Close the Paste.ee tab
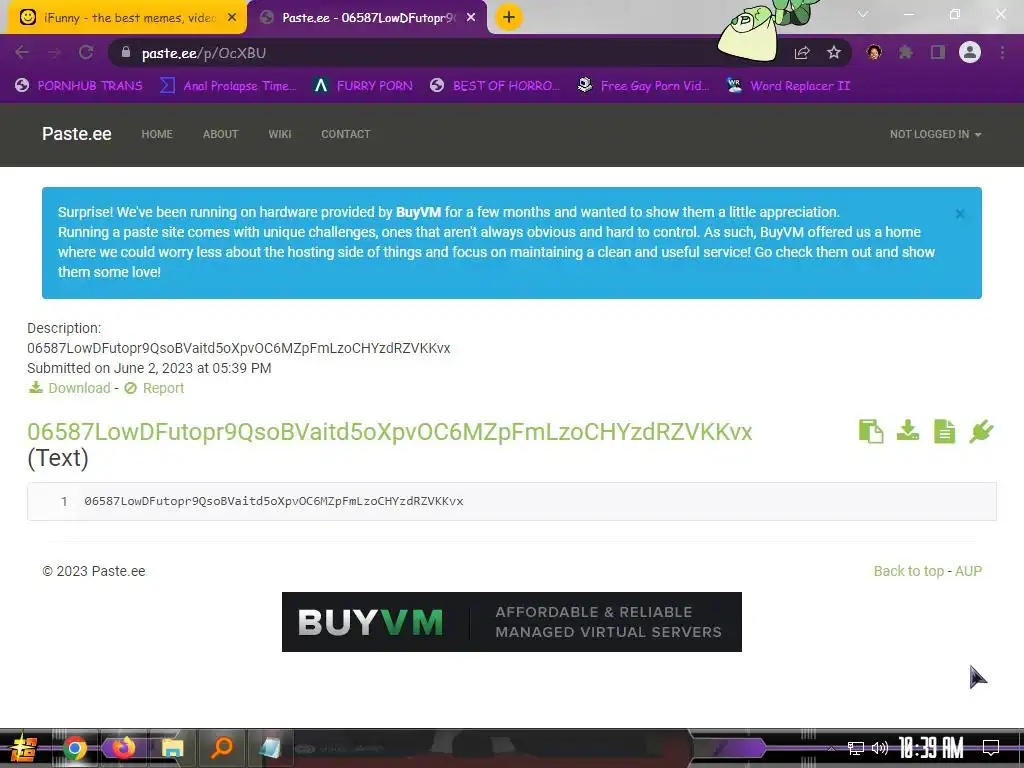The height and width of the screenshot is (768, 1024). click(471, 18)
